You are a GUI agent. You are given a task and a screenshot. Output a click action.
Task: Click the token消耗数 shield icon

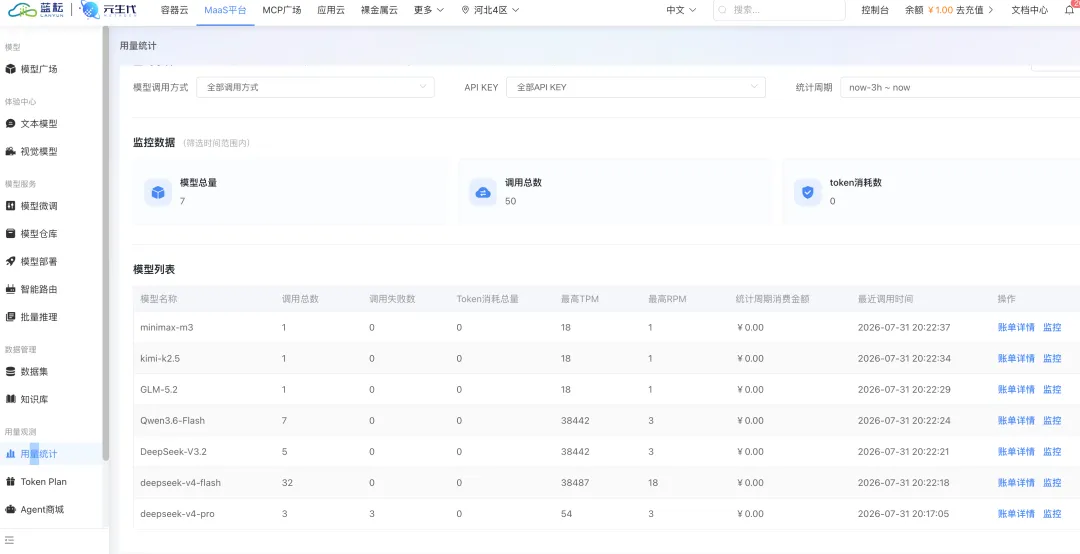(x=807, y=192)
